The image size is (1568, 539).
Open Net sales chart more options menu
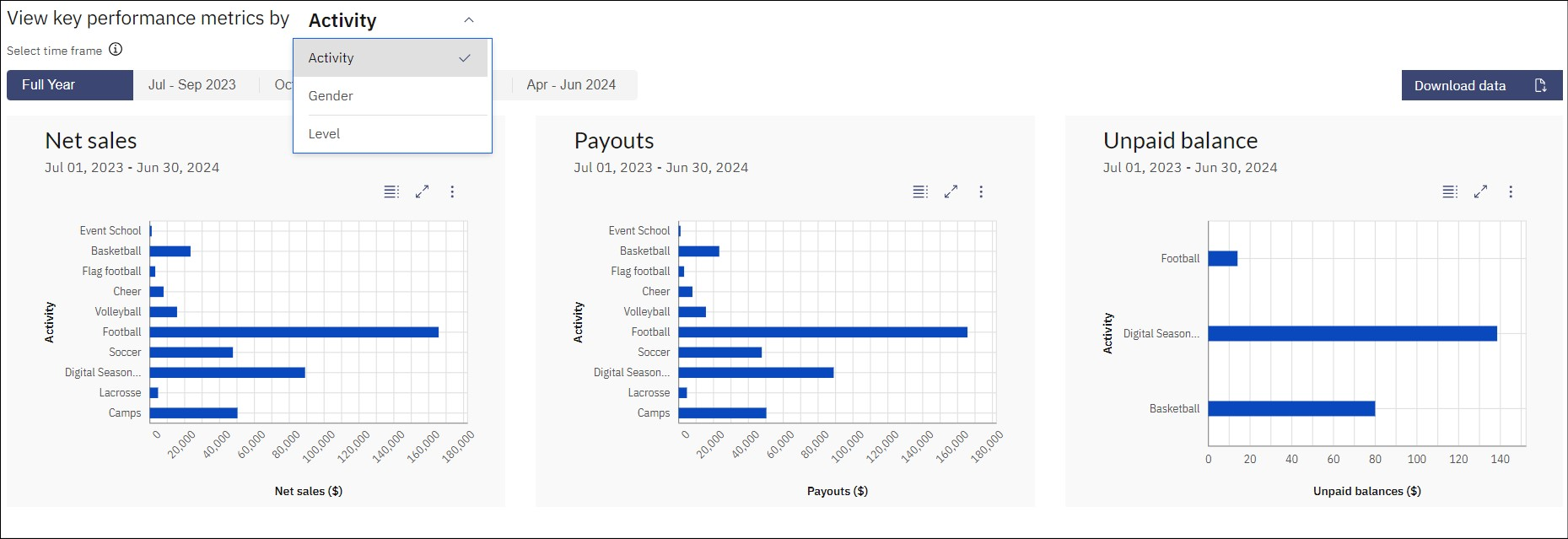(452, 191)
